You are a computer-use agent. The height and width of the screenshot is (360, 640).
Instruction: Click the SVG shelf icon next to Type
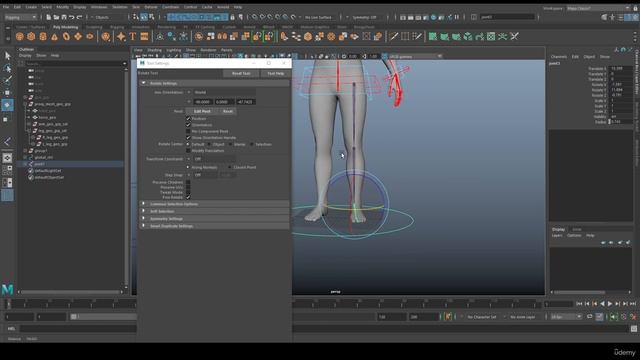pos(144,37)
